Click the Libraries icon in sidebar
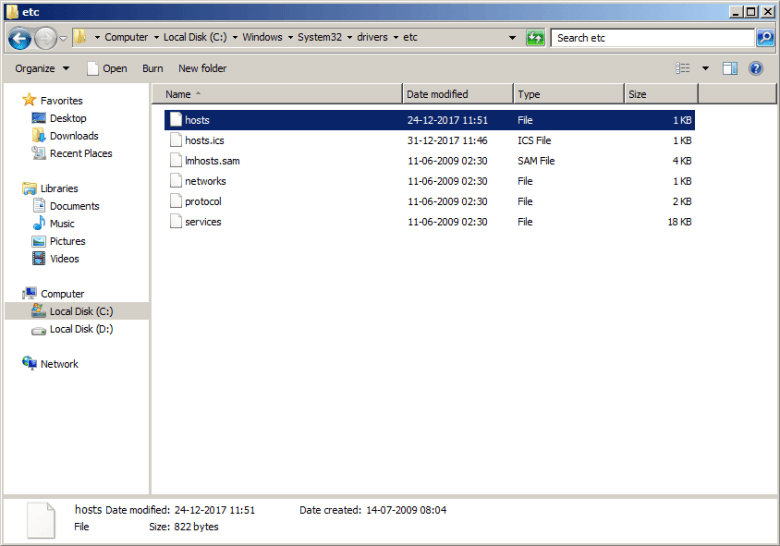 [x=29, y=188]
